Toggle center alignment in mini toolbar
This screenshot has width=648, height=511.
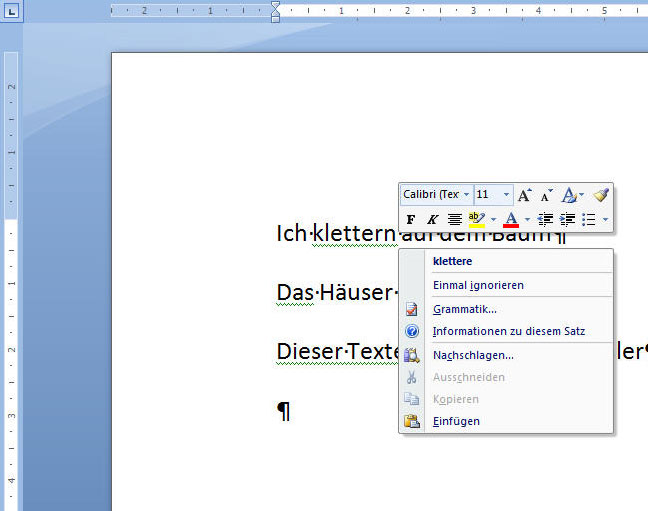coord(454,219)
